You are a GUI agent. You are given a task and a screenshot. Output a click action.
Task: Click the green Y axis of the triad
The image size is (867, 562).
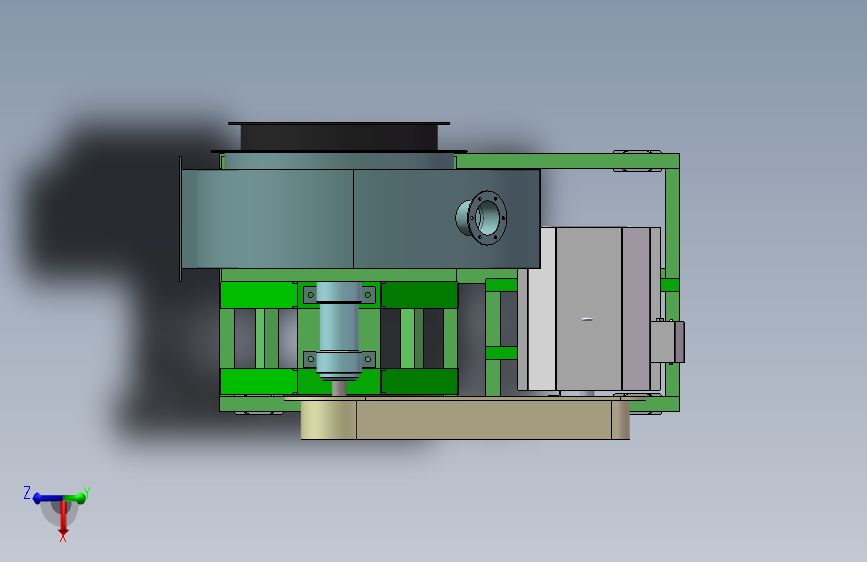pyautogui.click(x=77, y=498)
